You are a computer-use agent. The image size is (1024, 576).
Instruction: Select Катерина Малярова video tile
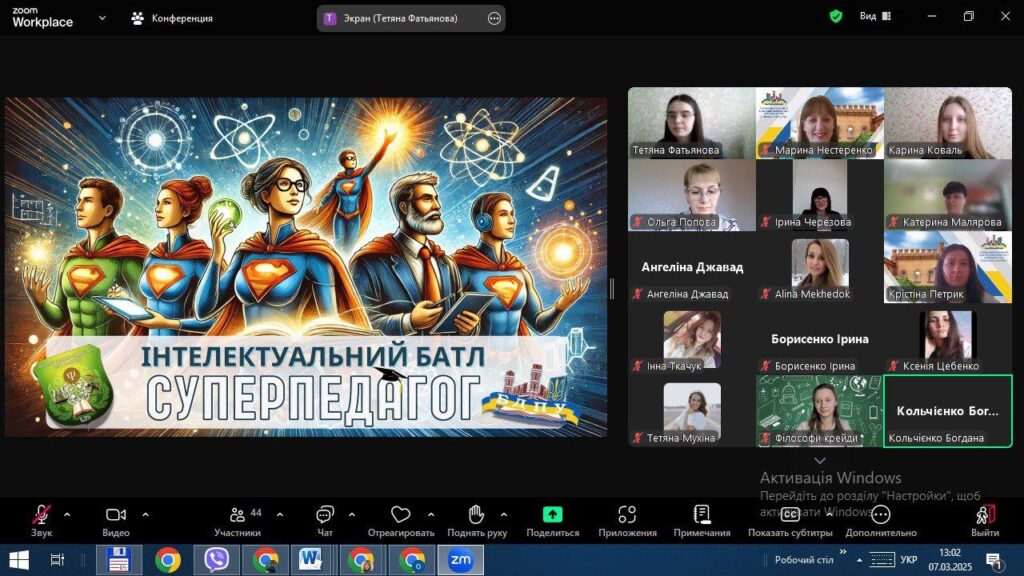pyautogui.click(x=948, y=195)
